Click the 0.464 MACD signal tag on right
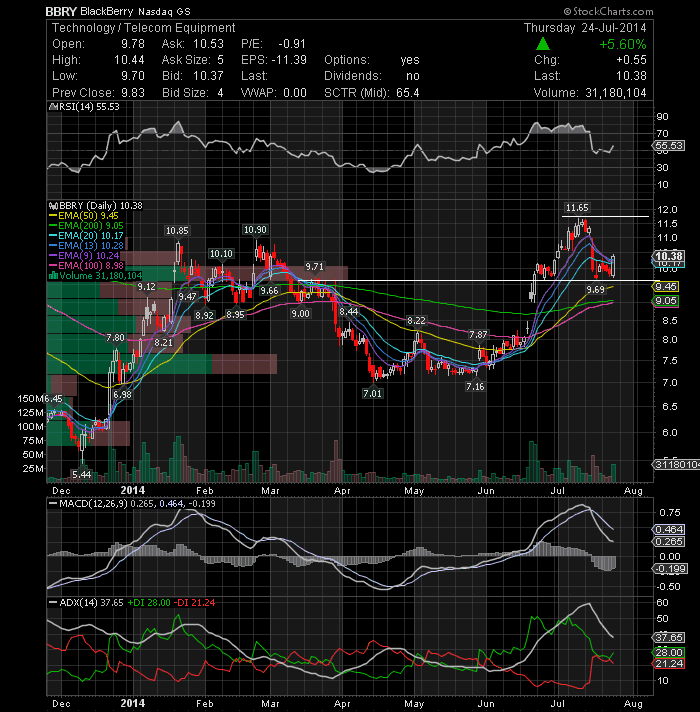 point(669,529)
